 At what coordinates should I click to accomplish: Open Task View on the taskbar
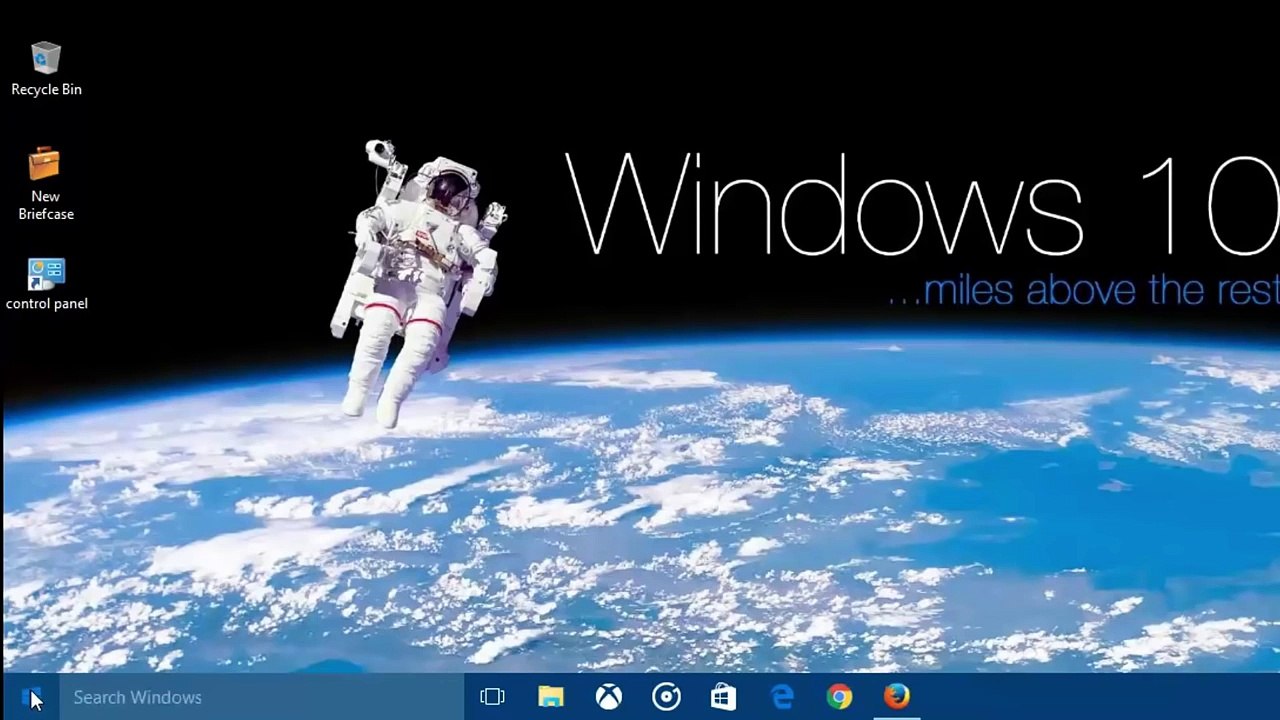tap(492, 697)
